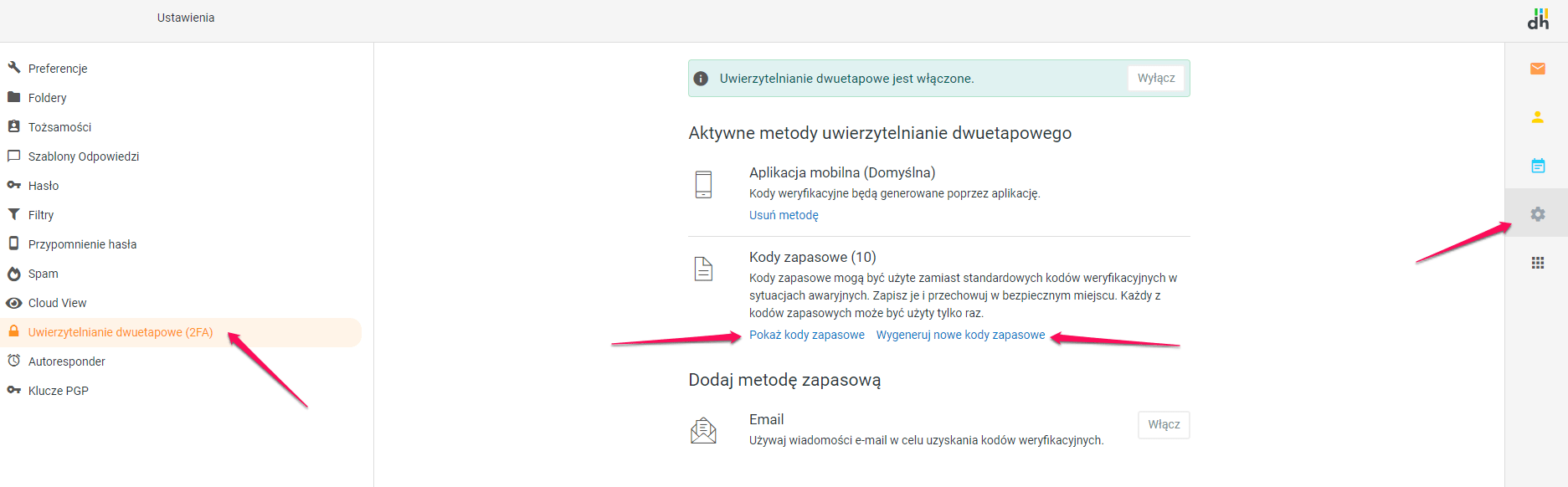1568x487 pixels.
Task: Click Pokaż kody zapasowe link
Action: (807, 335)
